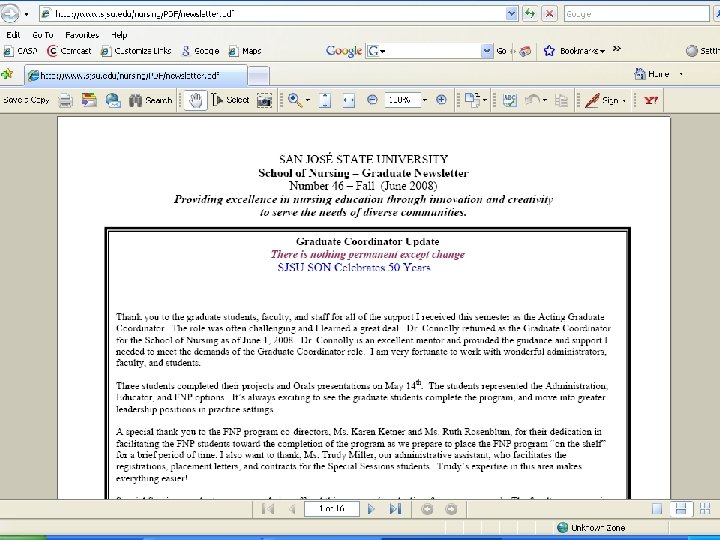This screenshot has width=720, height=540.
Task: Go to previous page
Action: click(291, 509)
